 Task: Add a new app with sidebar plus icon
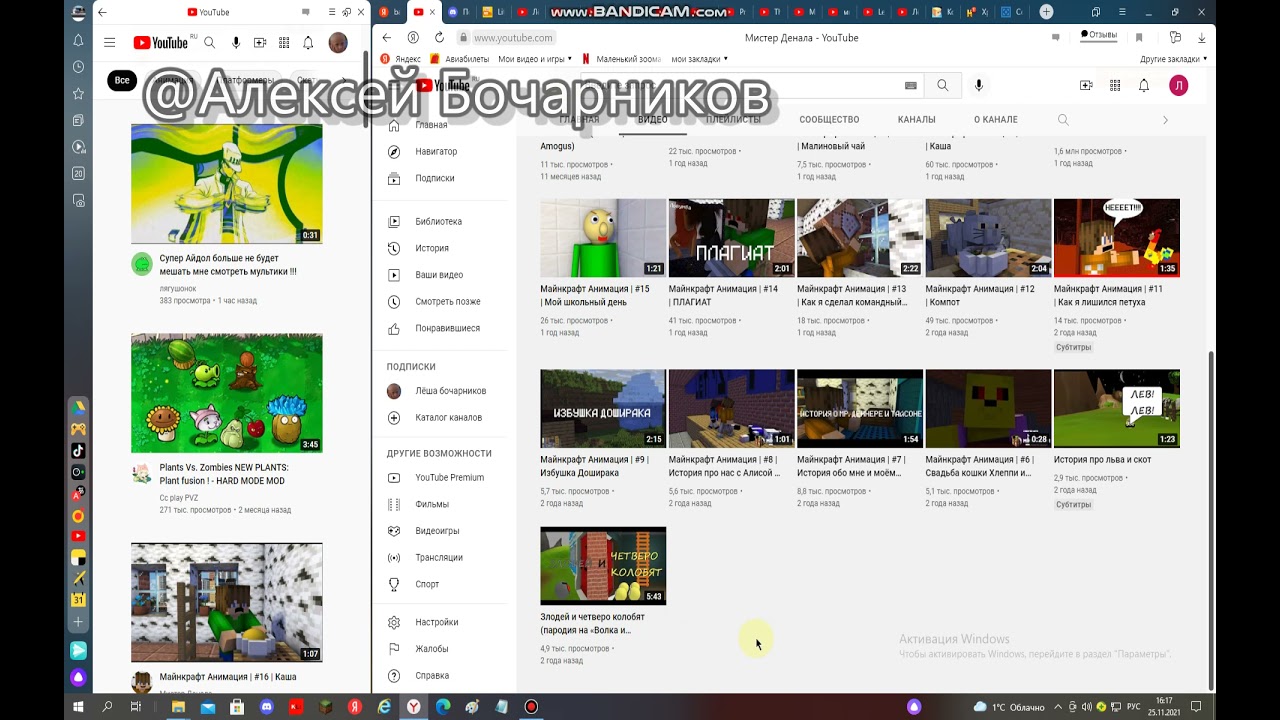point(78,622)
